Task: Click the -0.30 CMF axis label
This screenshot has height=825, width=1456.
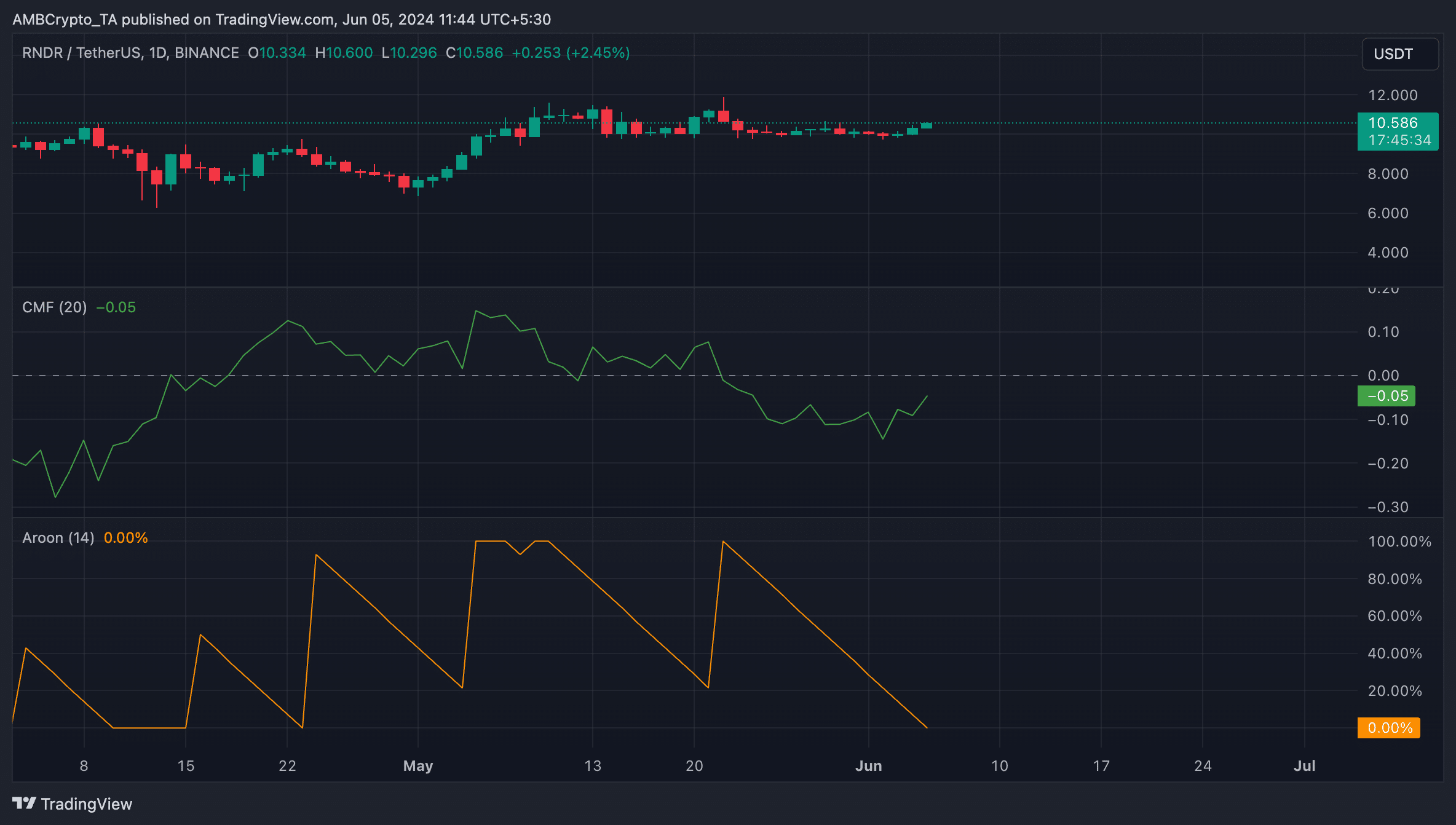Action: point(1388,507)
